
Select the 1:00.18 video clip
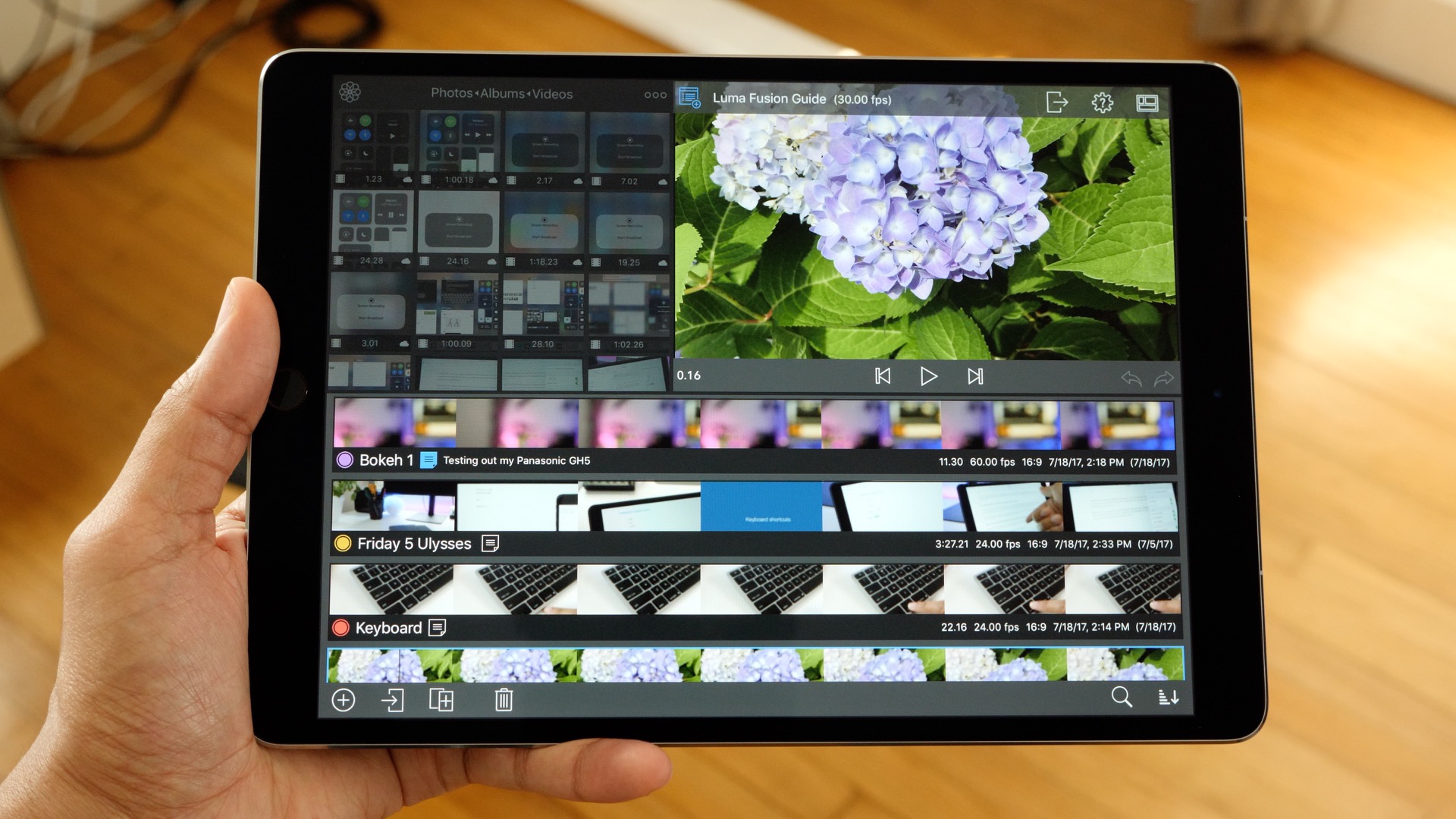460,149
